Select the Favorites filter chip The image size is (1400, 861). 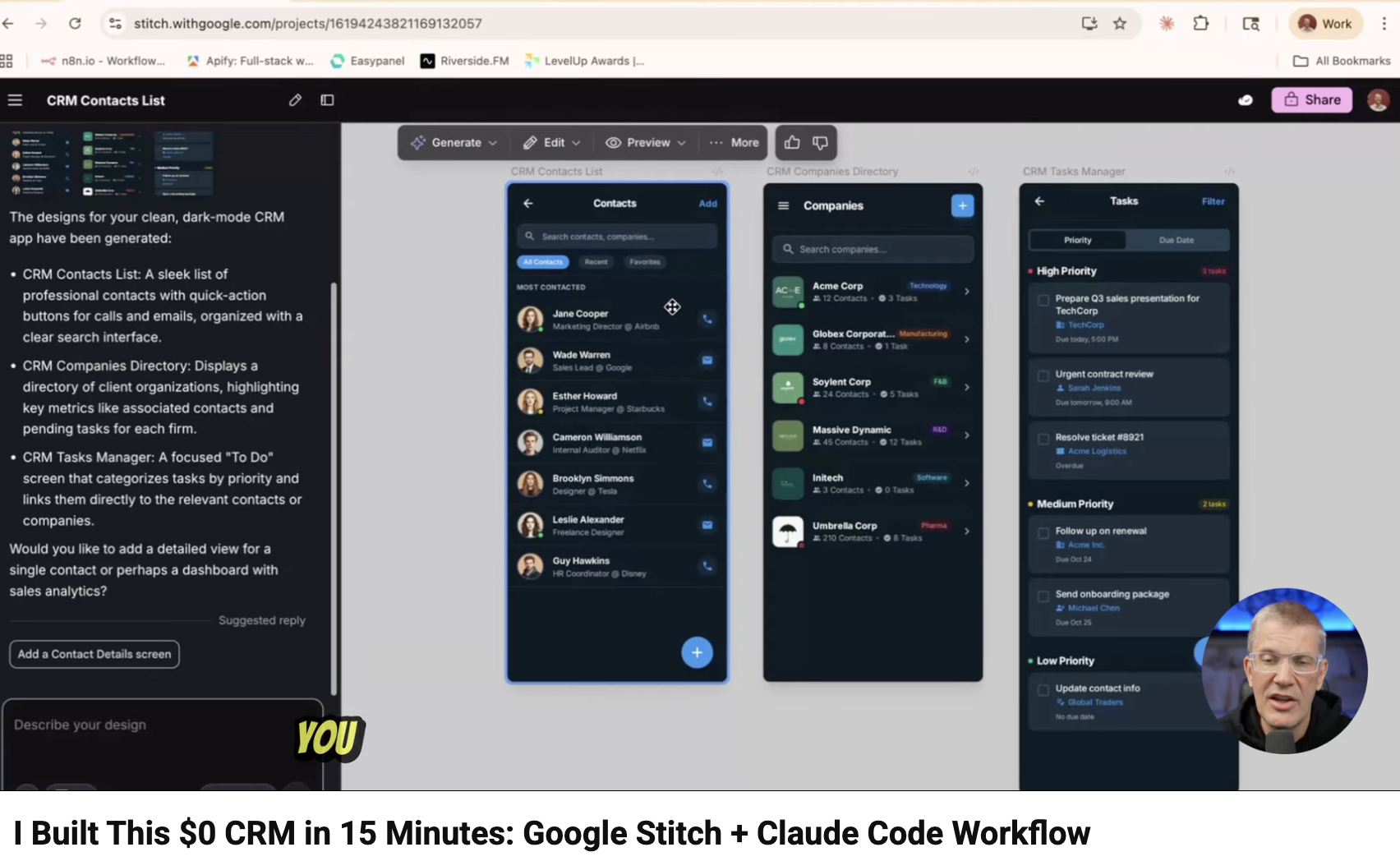(645, 262)
